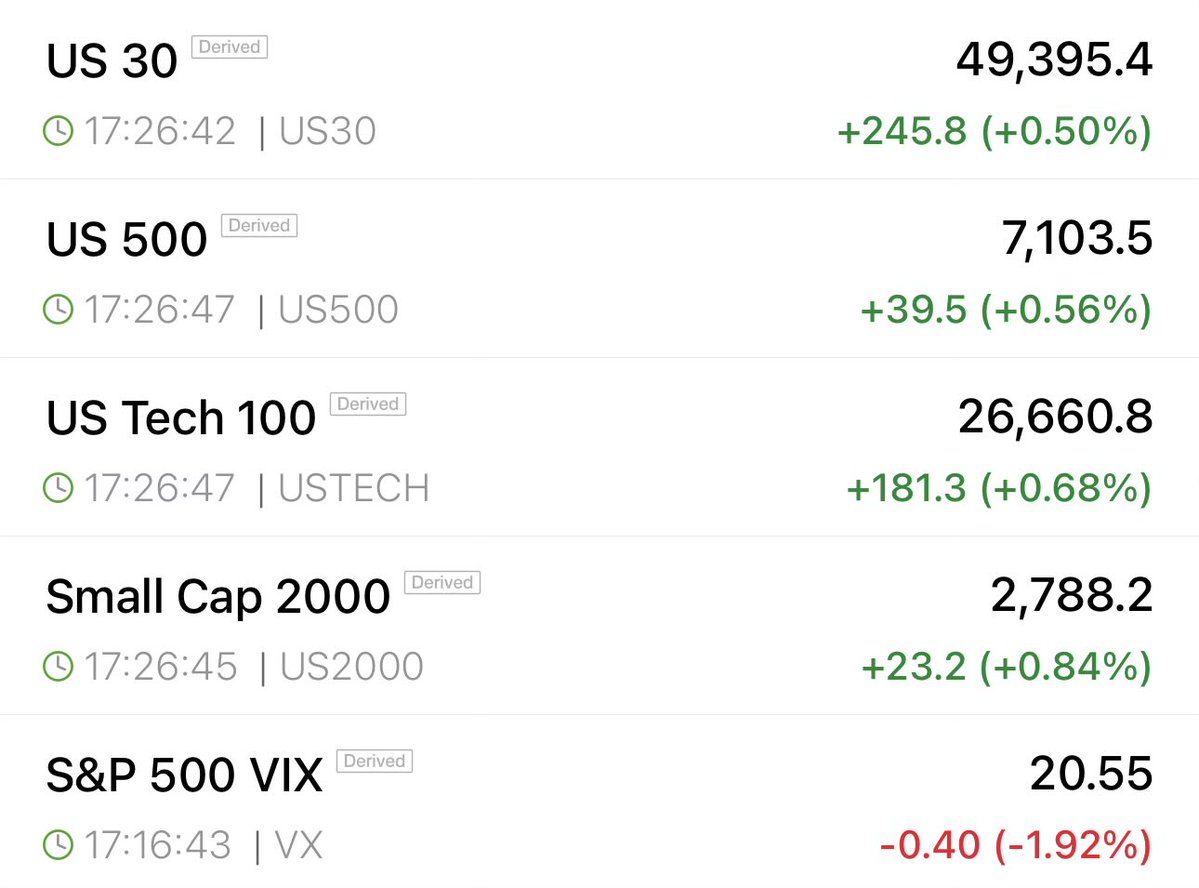Viewport: 1199px width, 888px height.
Task: Click the US 30 price 49,395.4
Action: pyautogui.click(x=1054, y=61)
